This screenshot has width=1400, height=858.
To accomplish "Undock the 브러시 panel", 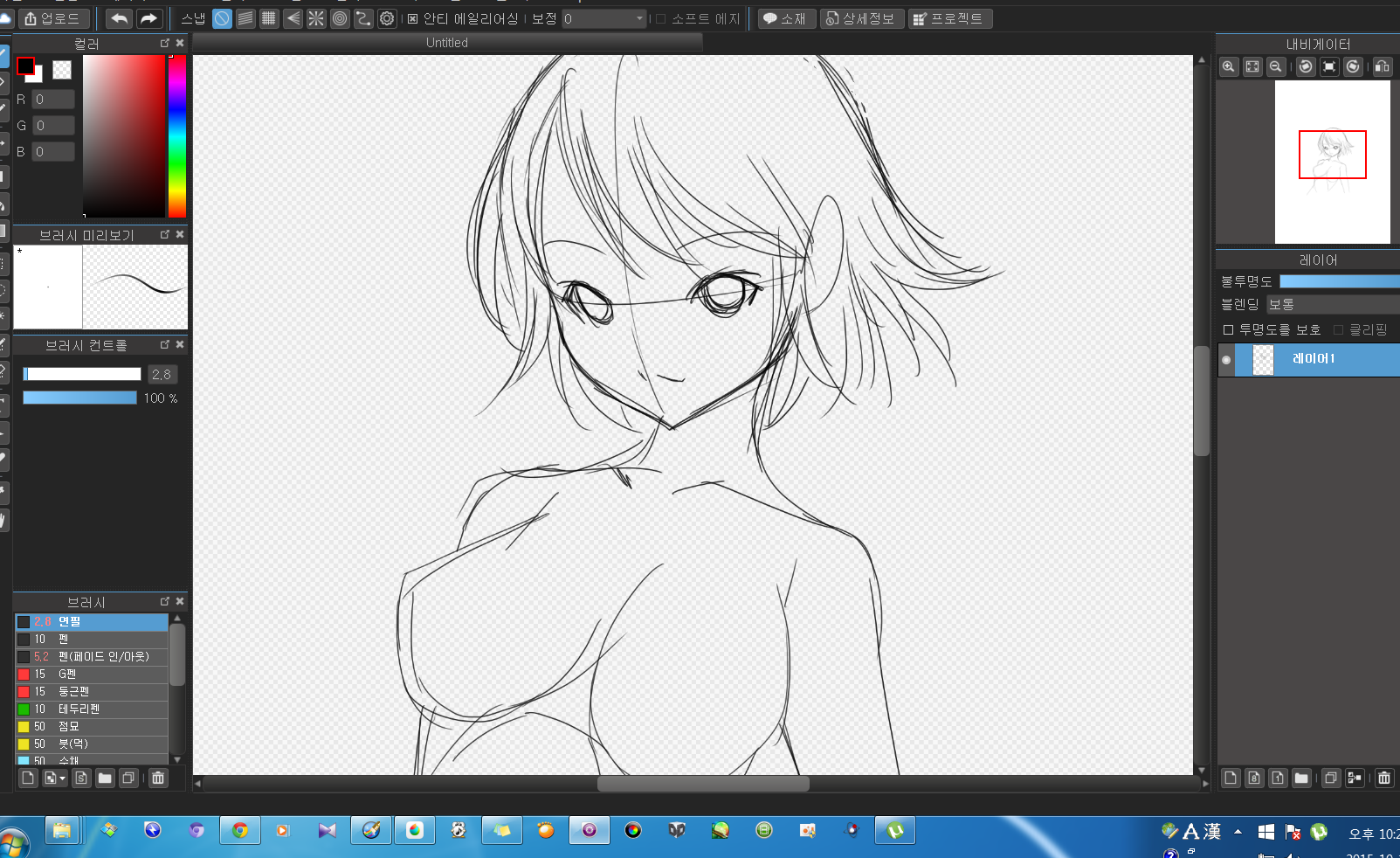I will 164,601.
